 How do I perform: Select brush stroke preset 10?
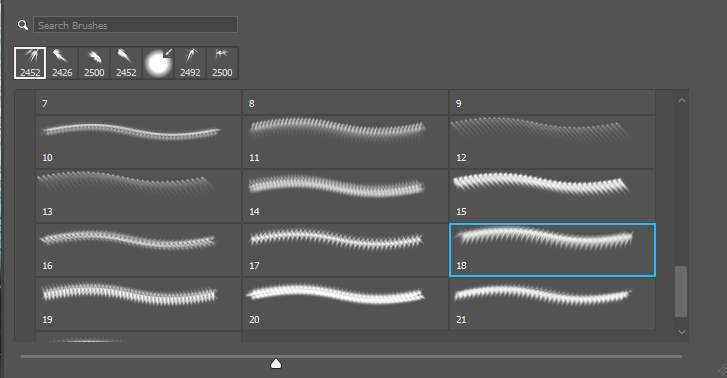(138, 141)
